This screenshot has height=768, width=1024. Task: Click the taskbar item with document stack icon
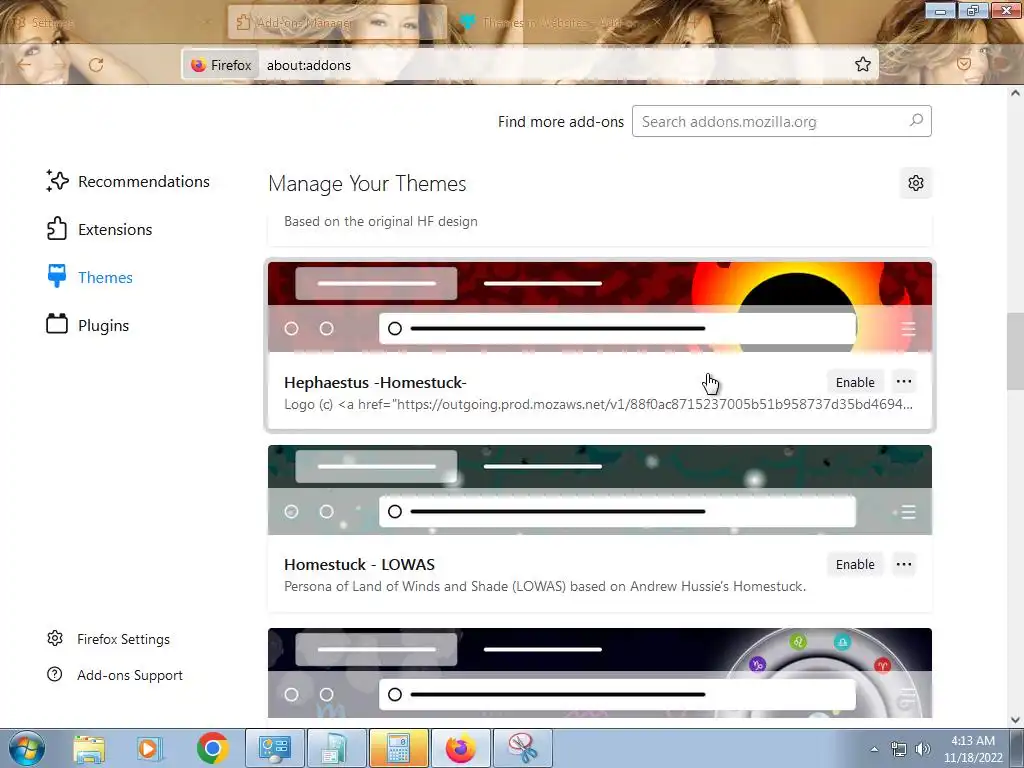pos(336,748)
